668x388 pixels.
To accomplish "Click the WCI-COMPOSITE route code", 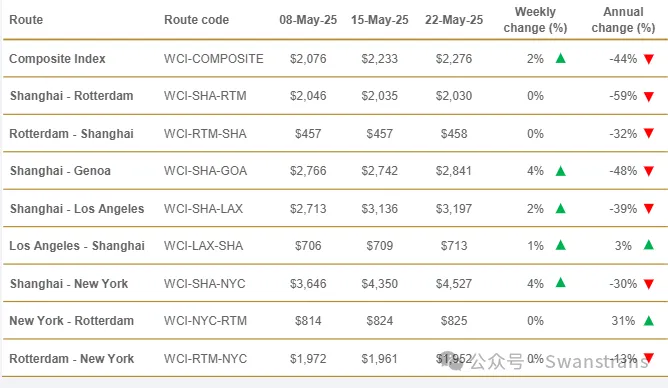I will [x=213, y=59].
